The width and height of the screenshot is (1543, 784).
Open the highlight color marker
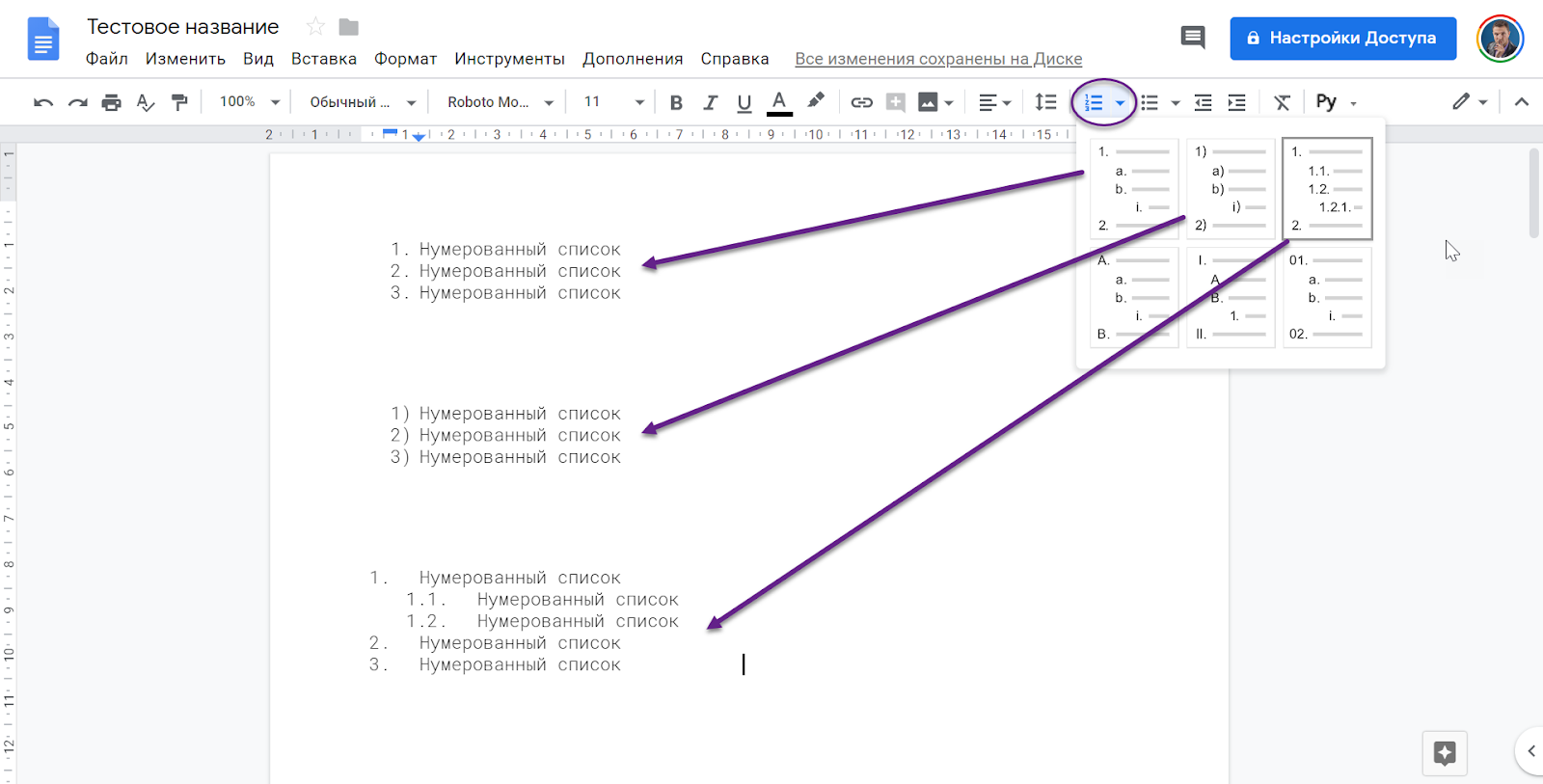(x=816, y=100)
